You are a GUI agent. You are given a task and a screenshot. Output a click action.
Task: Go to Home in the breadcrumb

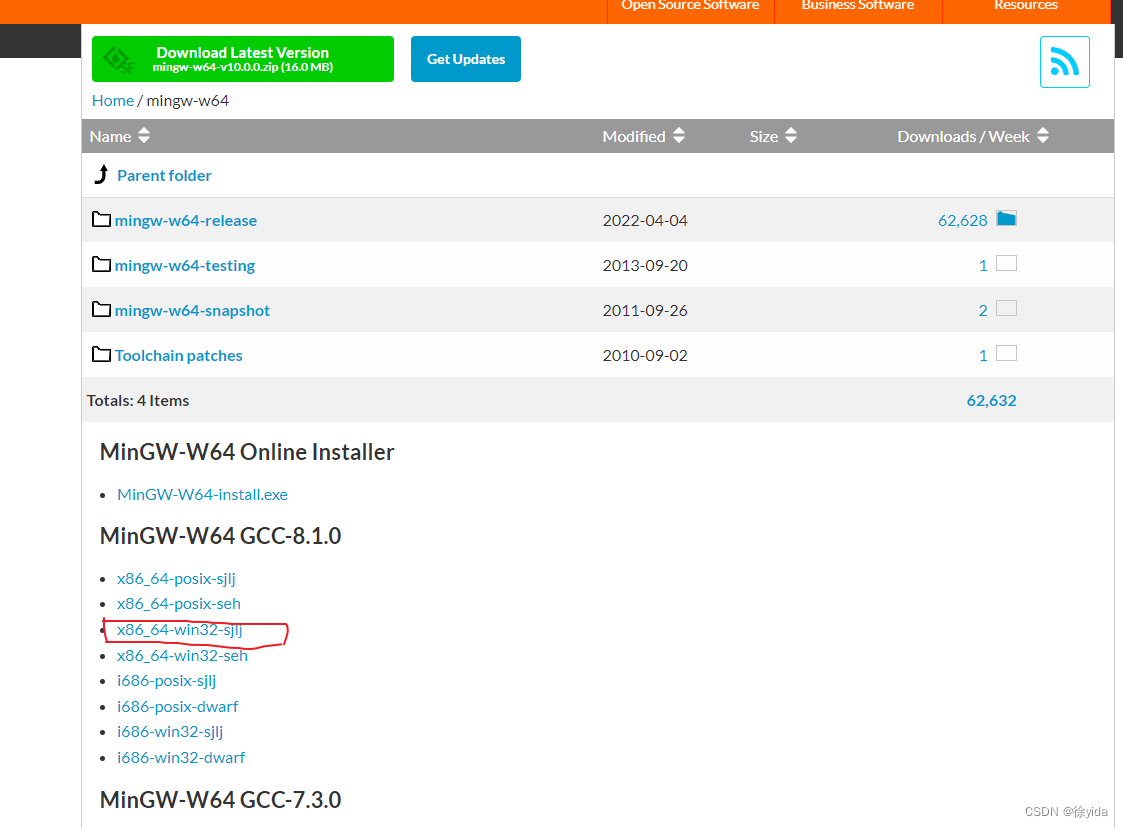[x=112, y=100]
